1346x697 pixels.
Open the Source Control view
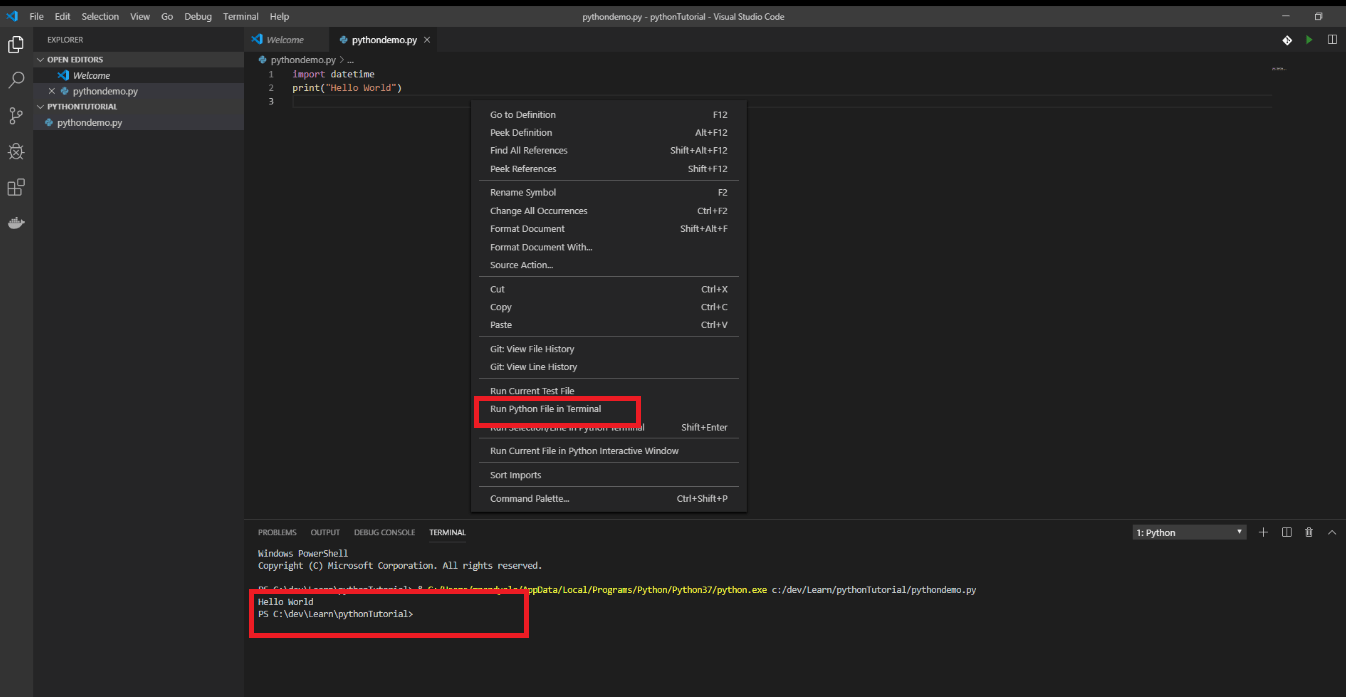pyautogui.click(x=15, y=115)
